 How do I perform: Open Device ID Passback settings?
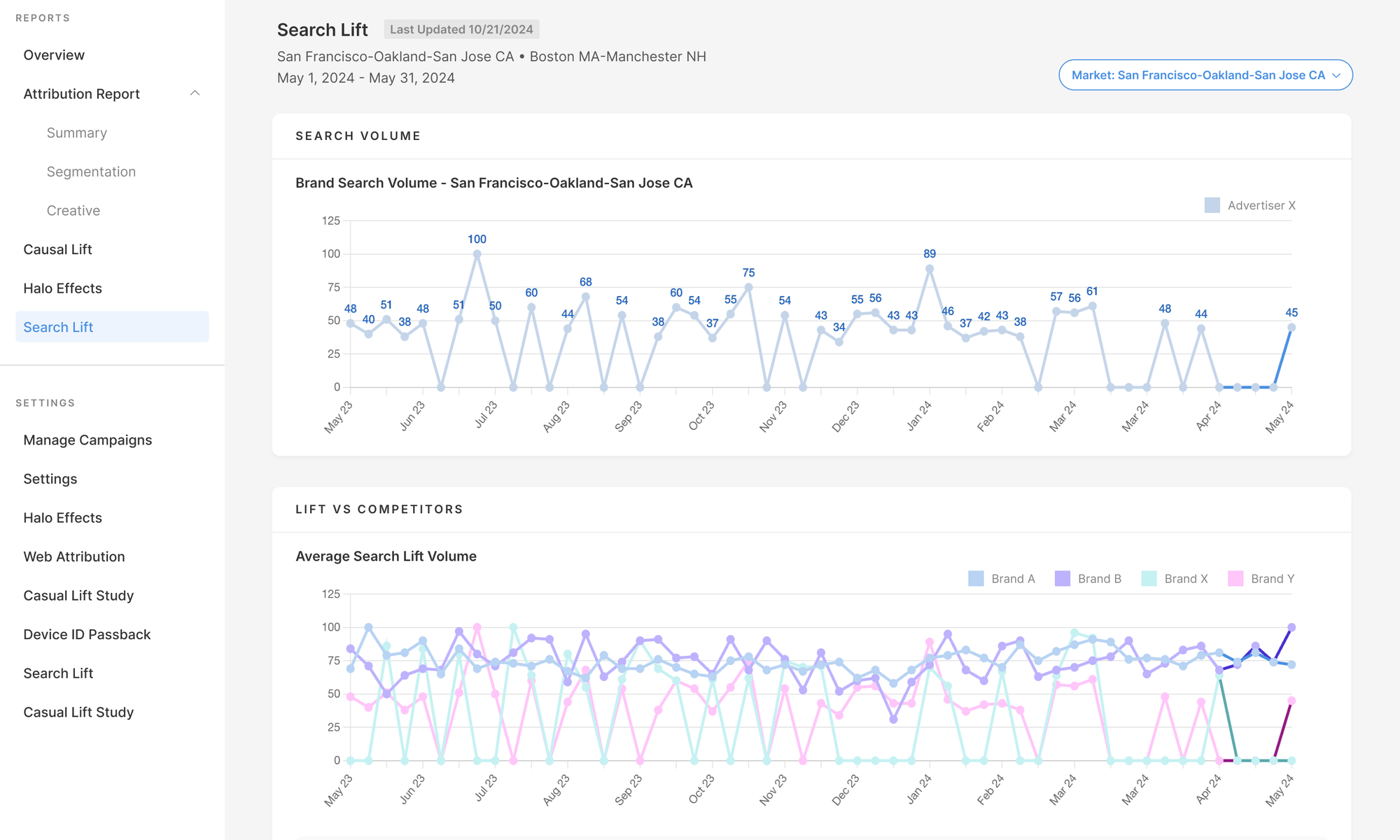(87, 635)
